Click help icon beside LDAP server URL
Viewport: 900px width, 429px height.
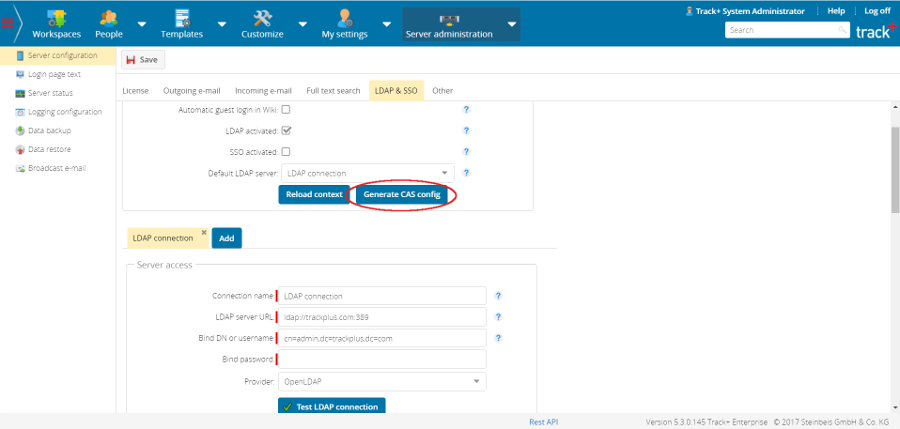tap(498, 317)
